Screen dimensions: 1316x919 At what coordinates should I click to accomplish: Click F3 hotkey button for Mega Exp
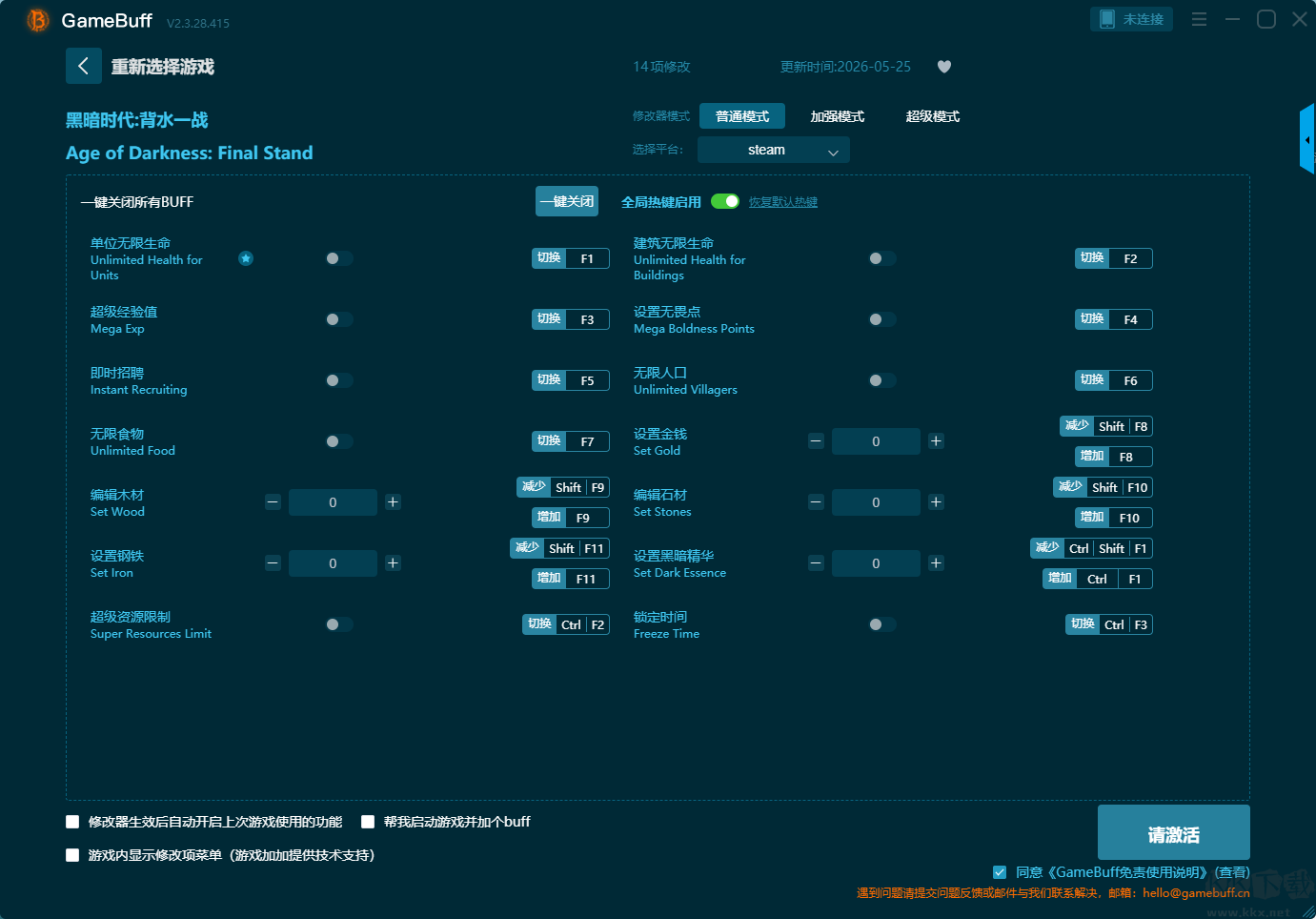[571, 319]
